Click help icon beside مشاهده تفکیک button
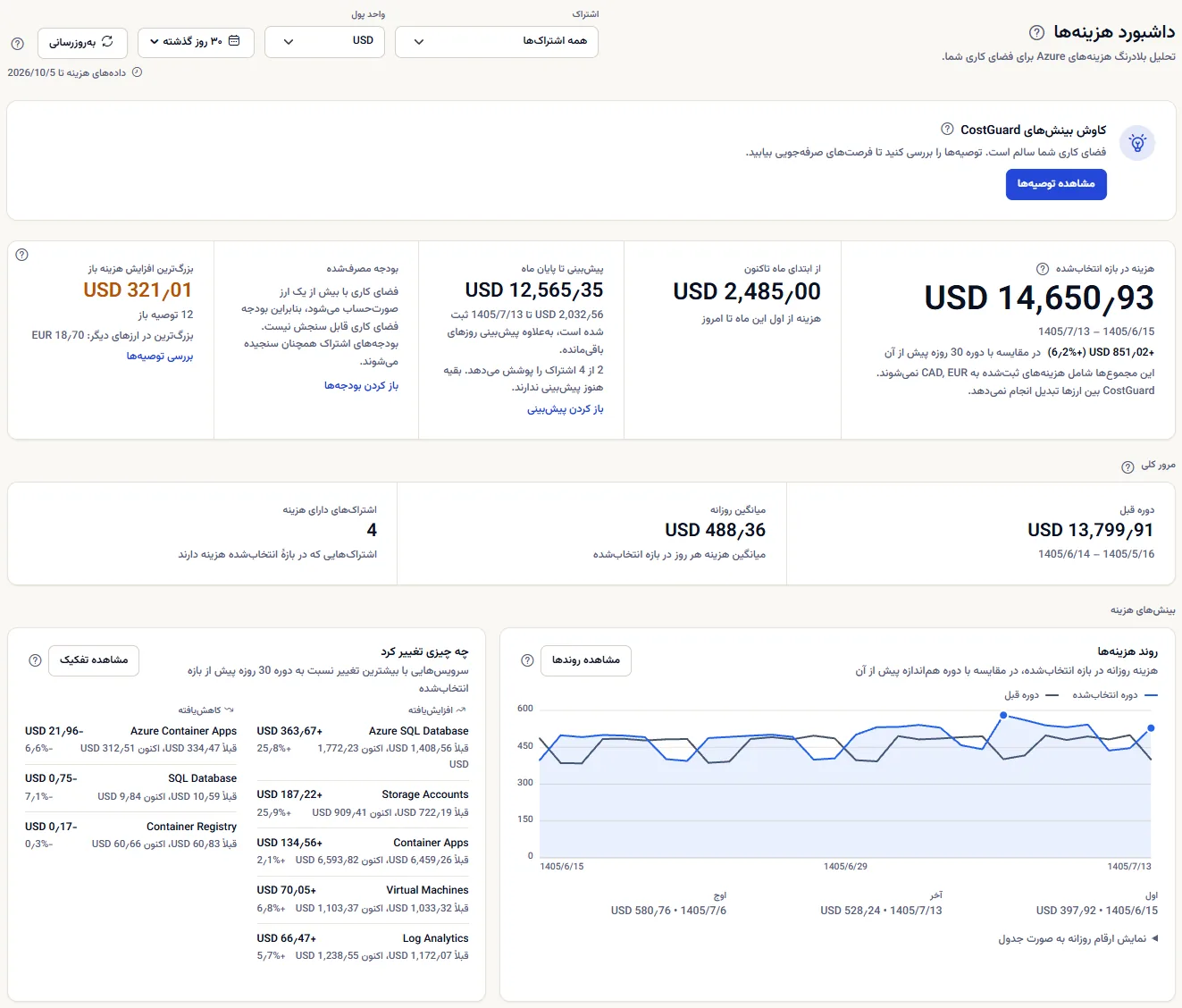 click(x=35, y=660)
